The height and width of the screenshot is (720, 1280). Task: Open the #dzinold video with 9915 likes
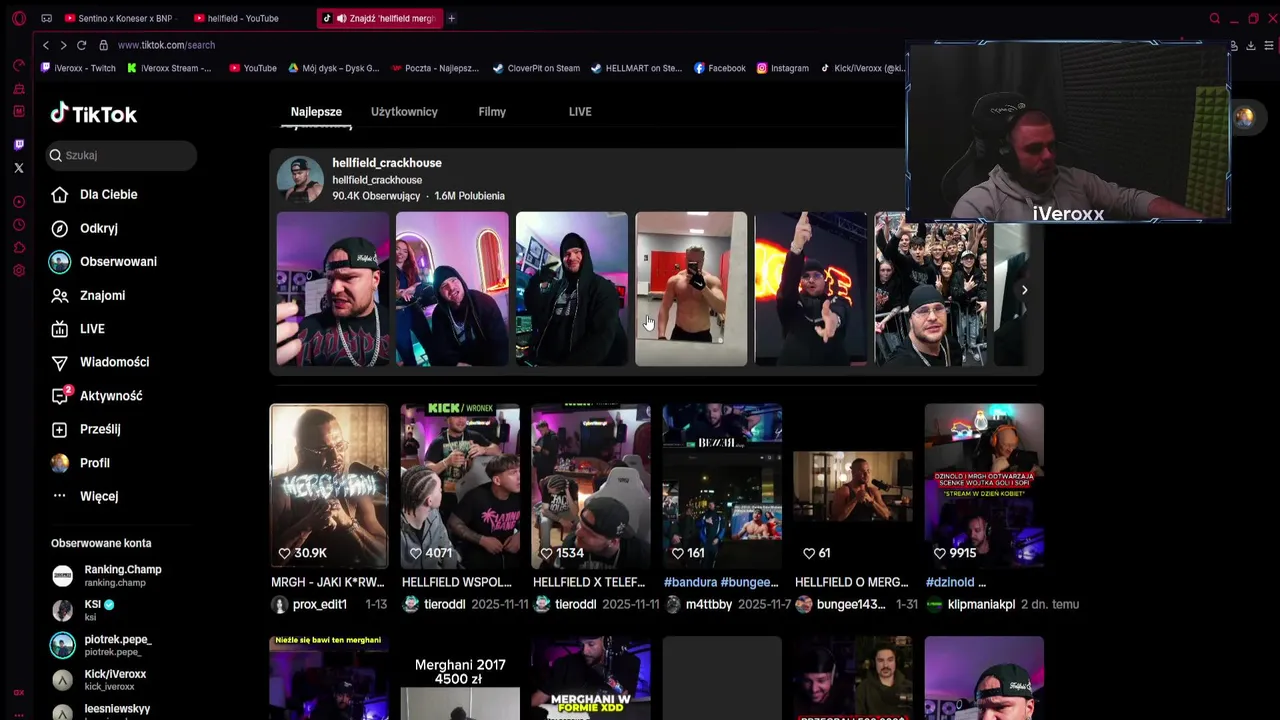(984, 486)
